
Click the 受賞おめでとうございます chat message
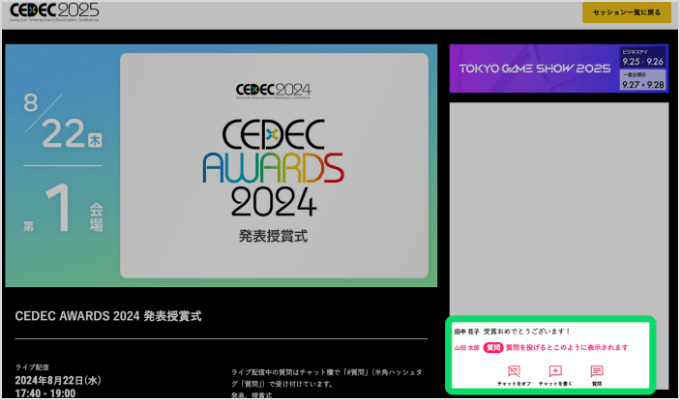pos(526,331)
